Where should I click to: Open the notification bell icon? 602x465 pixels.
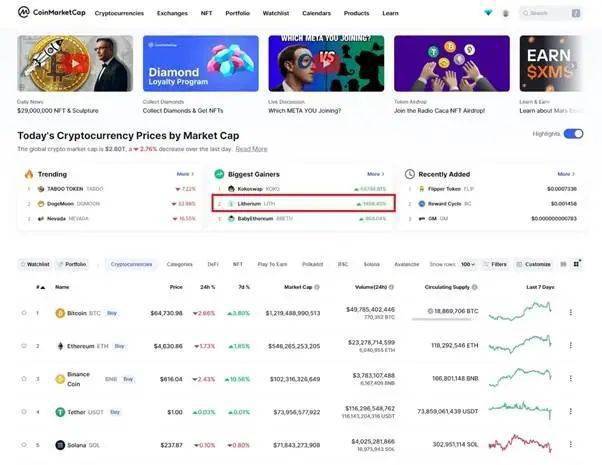[x=506, y=13]
